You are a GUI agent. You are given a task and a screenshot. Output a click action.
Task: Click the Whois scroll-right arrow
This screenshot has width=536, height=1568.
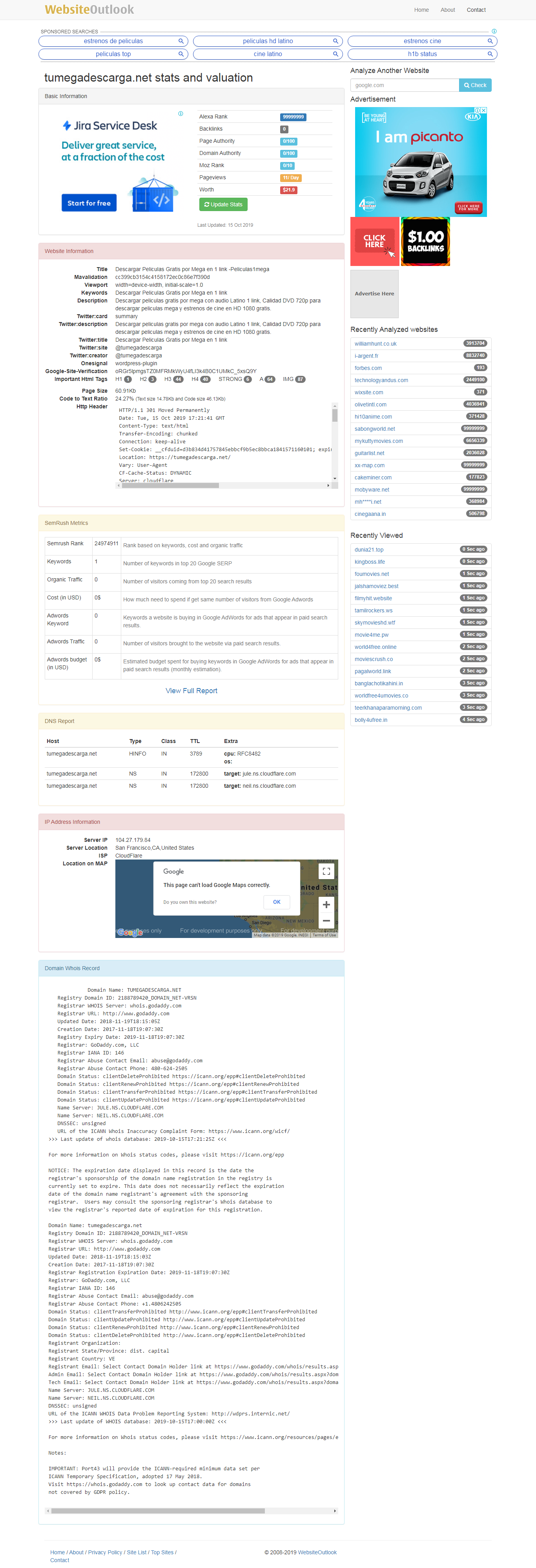pos(334,1511)
